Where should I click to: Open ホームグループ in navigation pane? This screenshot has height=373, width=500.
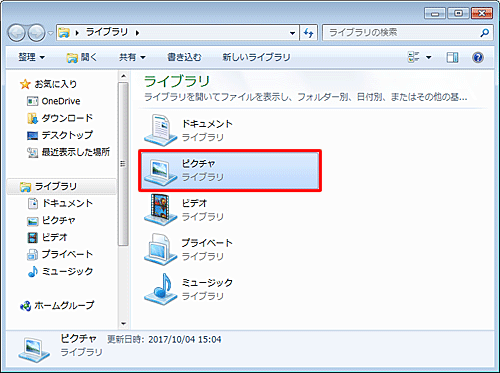point(64,305)
